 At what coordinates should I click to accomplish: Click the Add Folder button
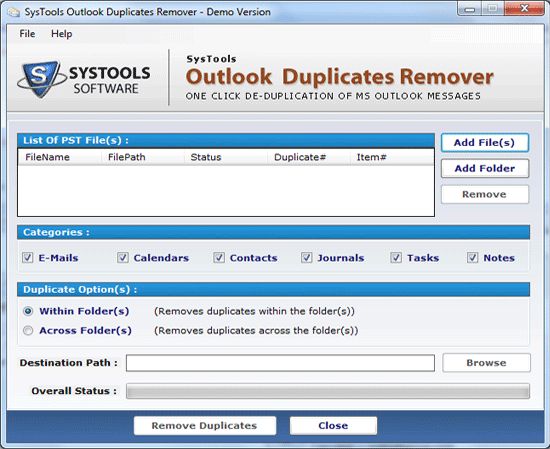point(484,168)
